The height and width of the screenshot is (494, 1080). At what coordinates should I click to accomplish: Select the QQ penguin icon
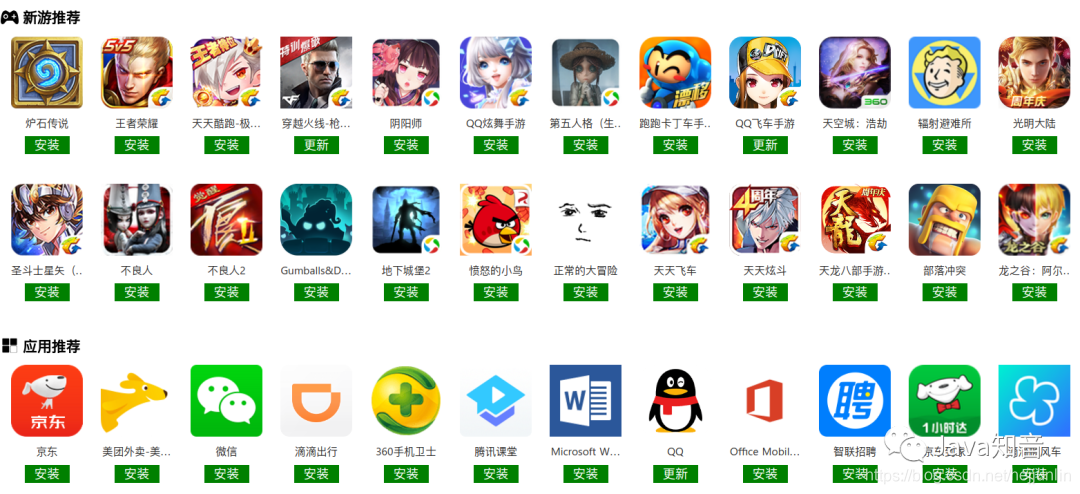point(675,401)
